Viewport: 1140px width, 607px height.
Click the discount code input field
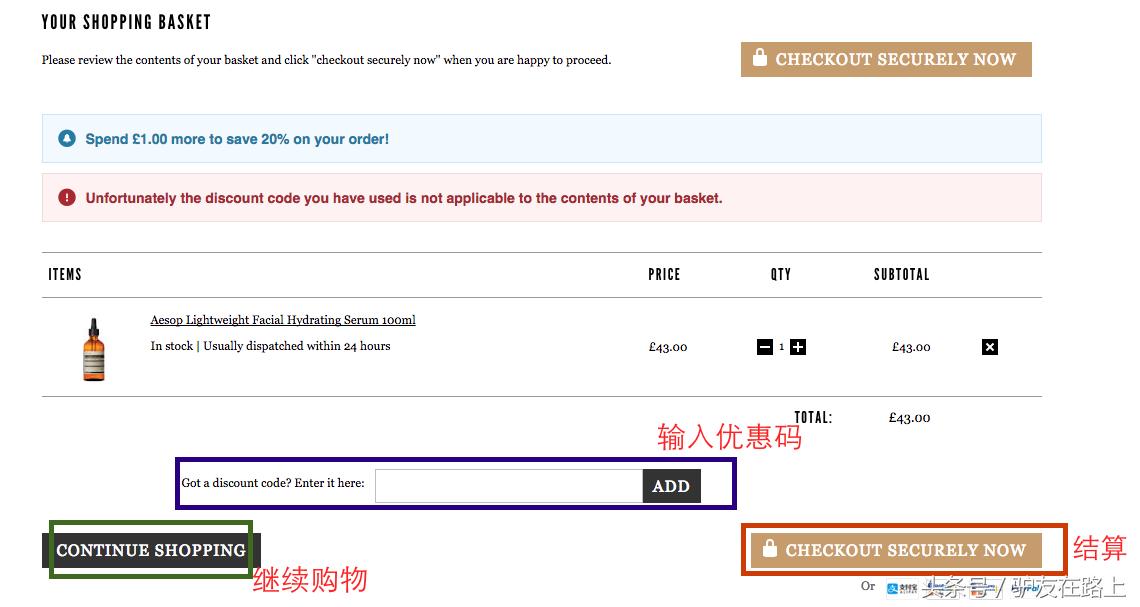(508, 485)
